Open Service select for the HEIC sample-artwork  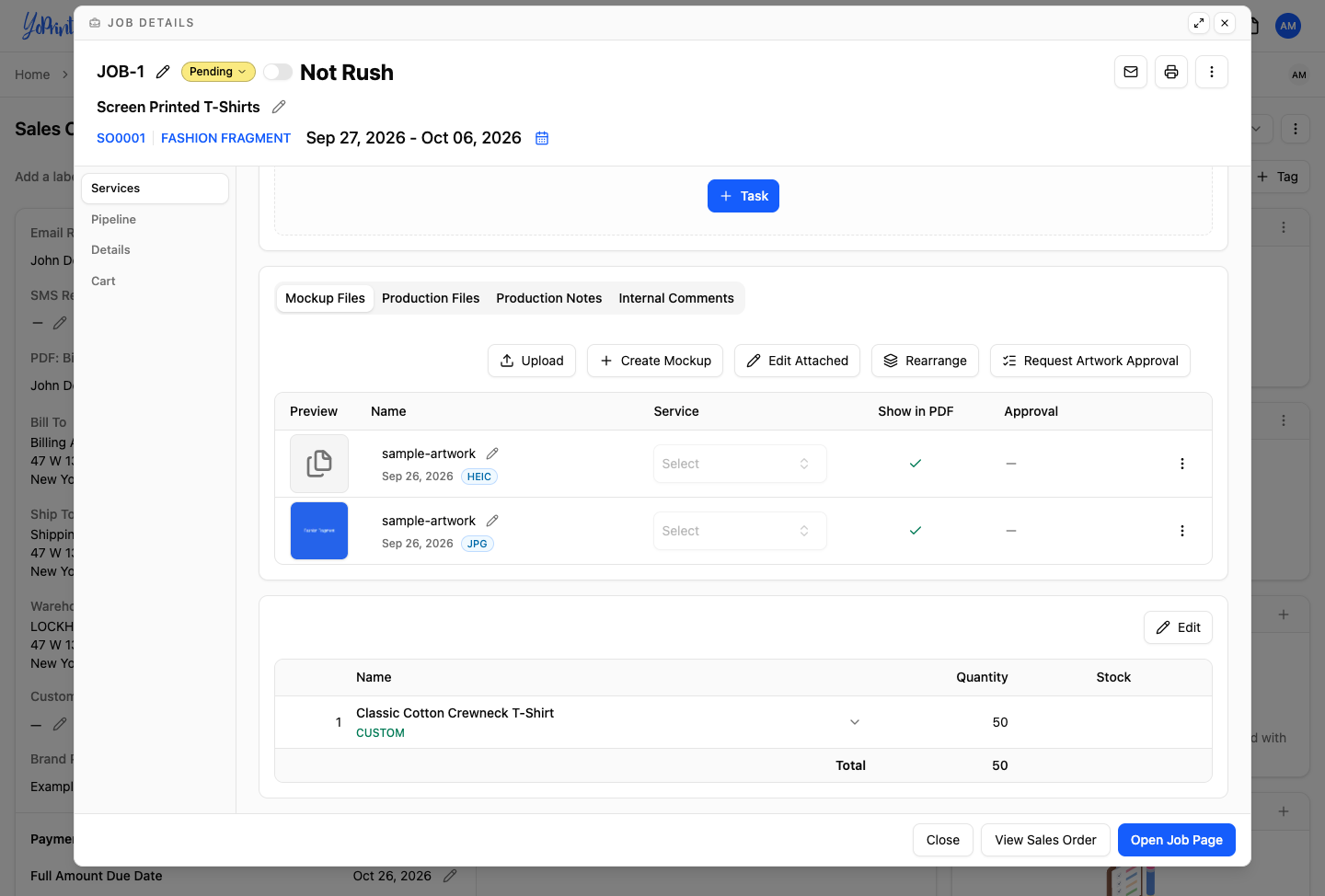(x=740, y=464)
